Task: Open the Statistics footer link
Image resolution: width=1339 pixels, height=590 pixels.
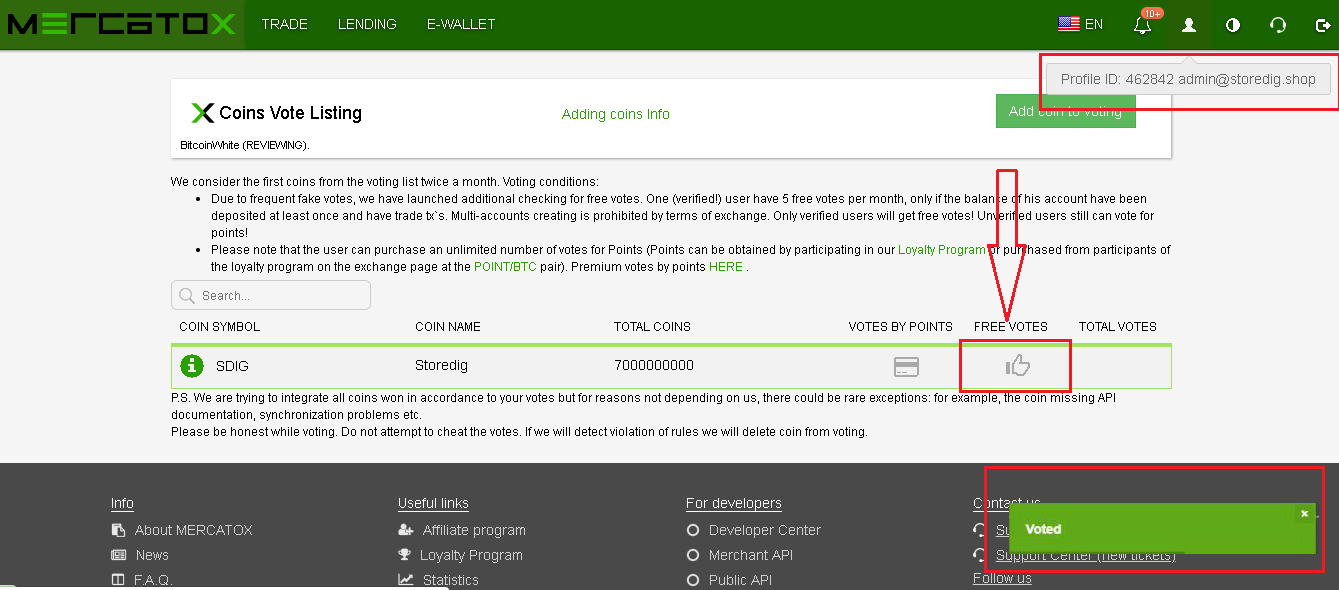Action: [x=451, y=580]
